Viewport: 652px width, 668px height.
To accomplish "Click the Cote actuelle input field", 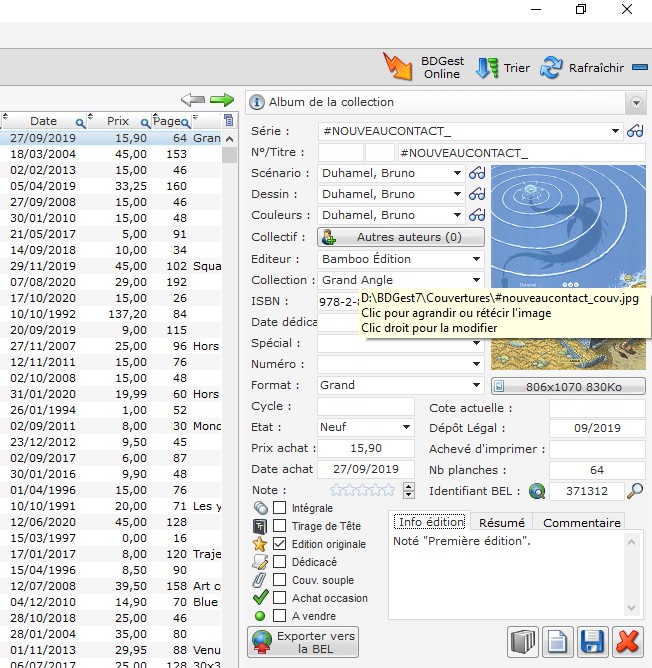I will (597, 408).
